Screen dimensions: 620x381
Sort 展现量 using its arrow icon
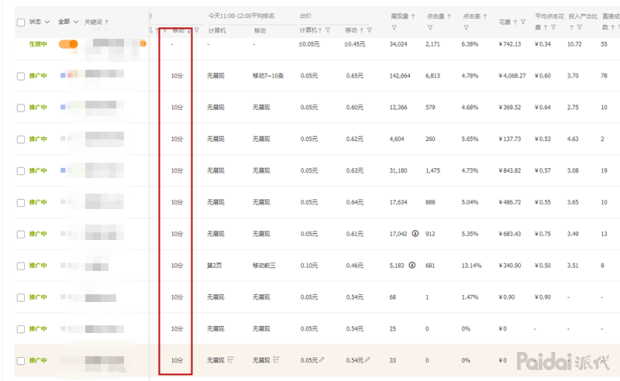[x=413, y=16]
